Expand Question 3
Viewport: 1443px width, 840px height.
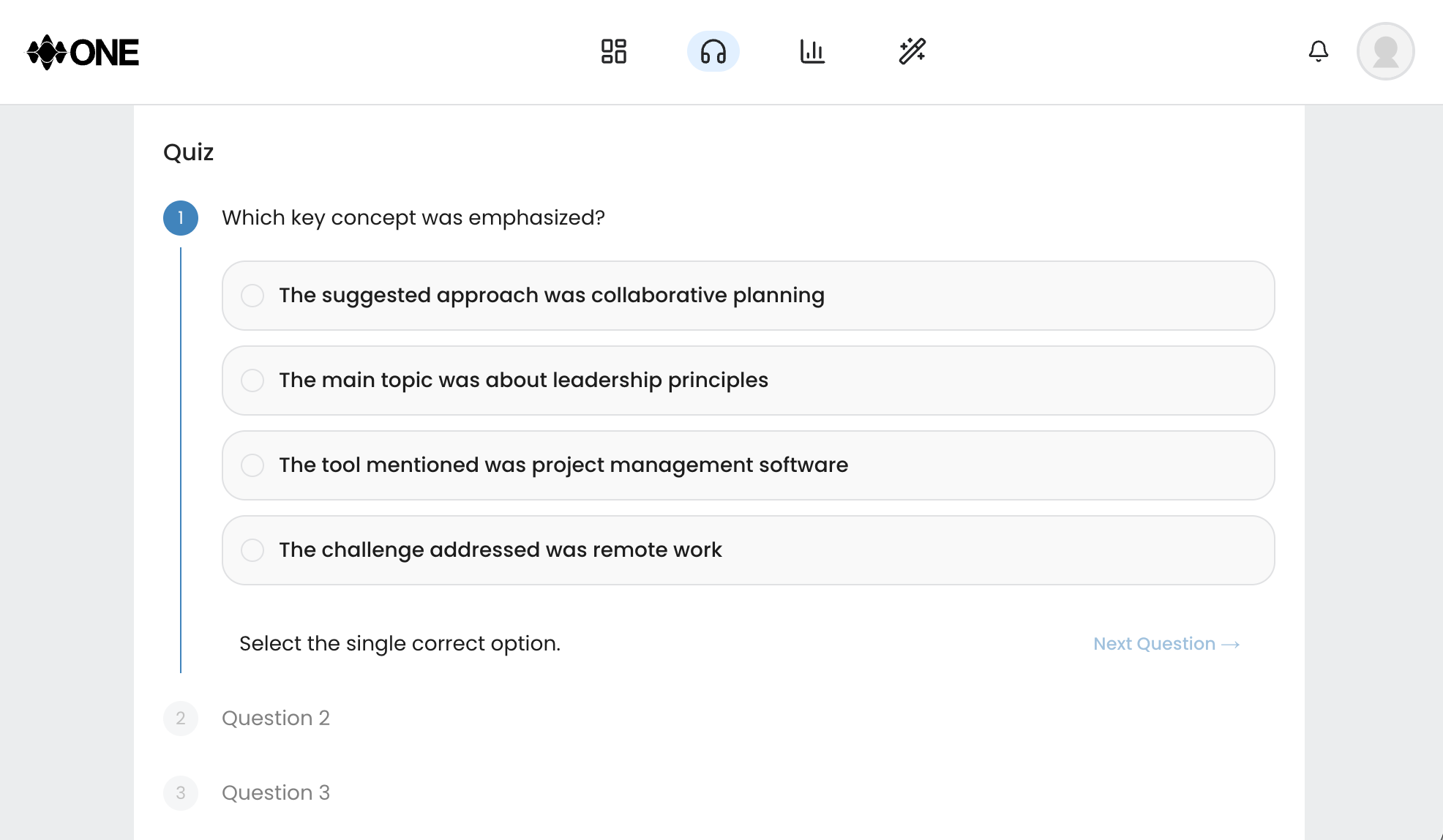[x=276, y=793]
